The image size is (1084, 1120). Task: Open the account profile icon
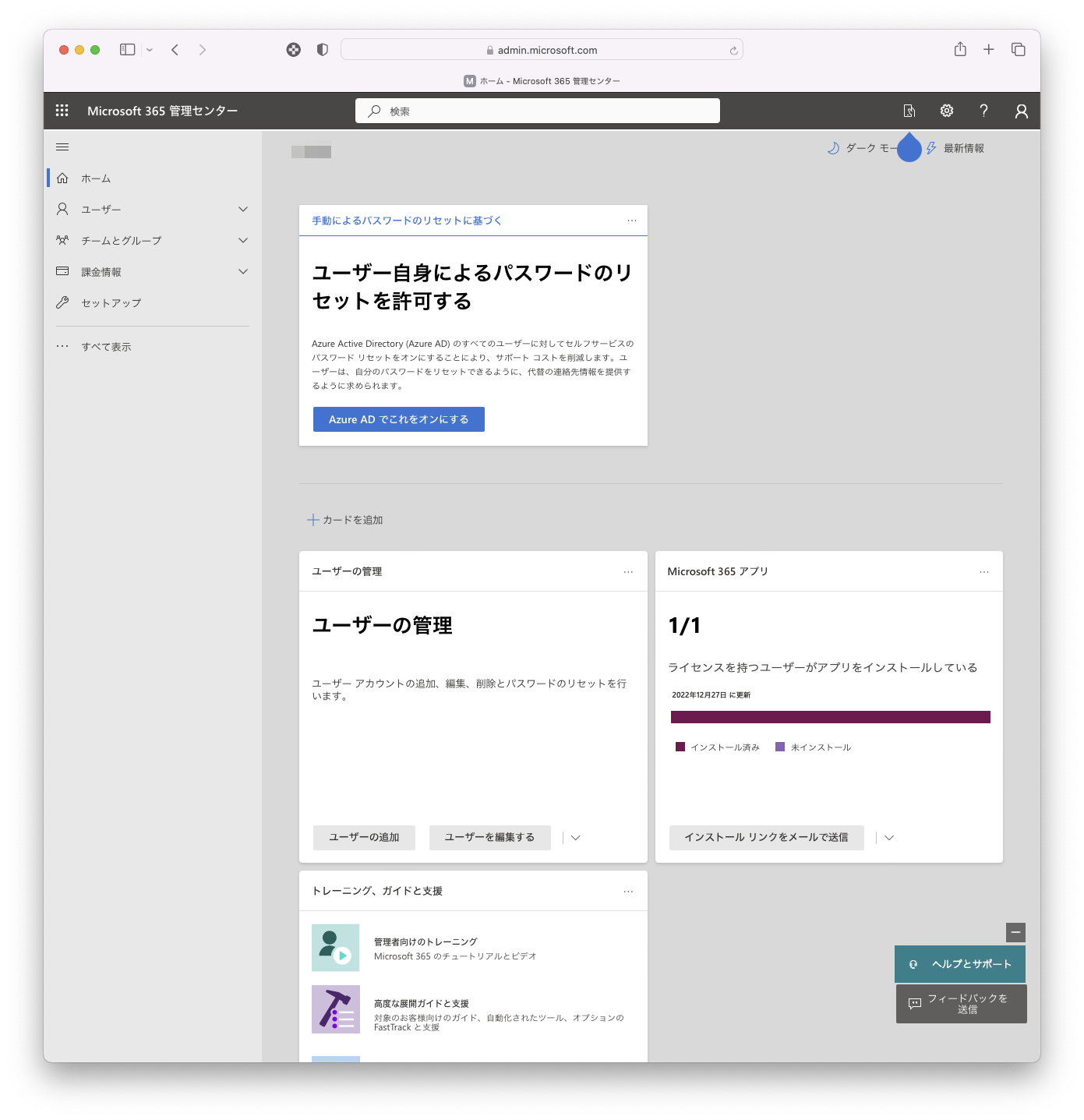[x=1022, y=111]
